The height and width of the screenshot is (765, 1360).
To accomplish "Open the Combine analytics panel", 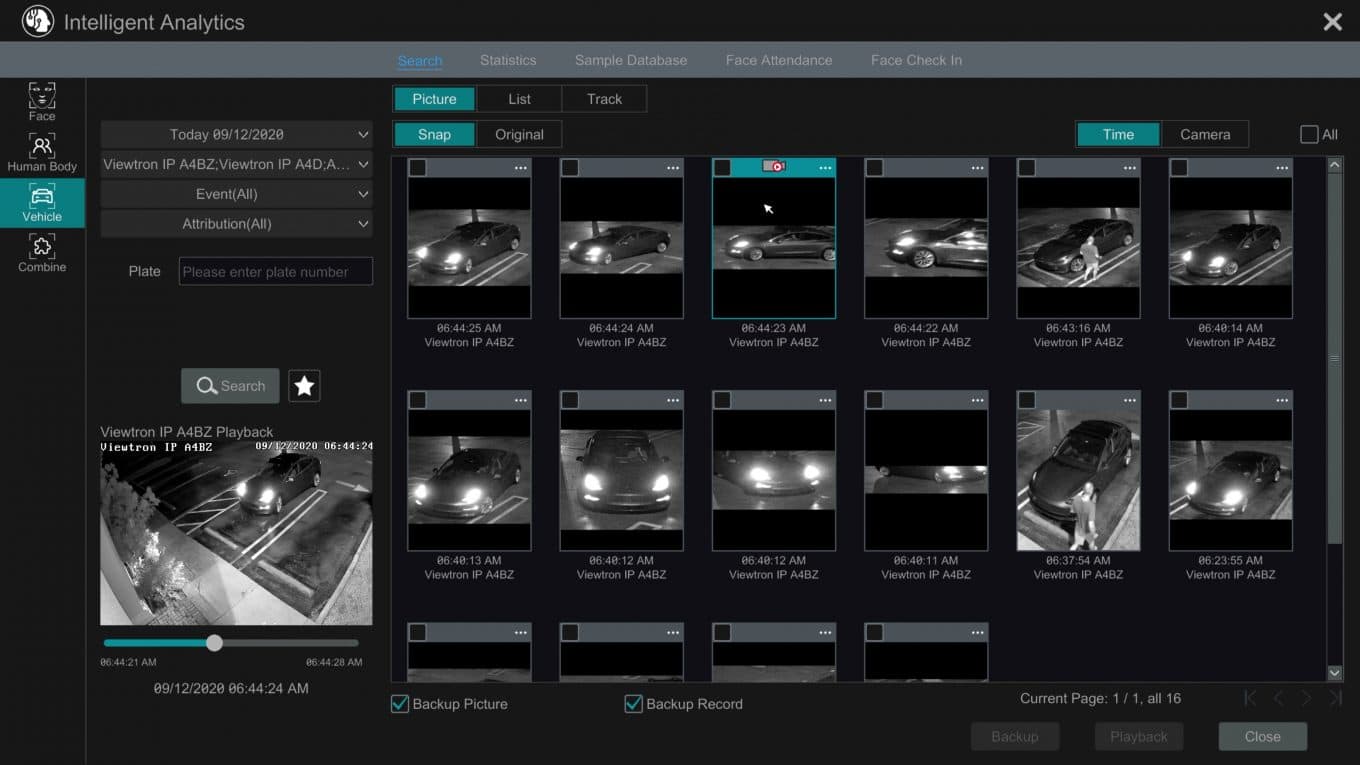I will click(x=41, y=253).
